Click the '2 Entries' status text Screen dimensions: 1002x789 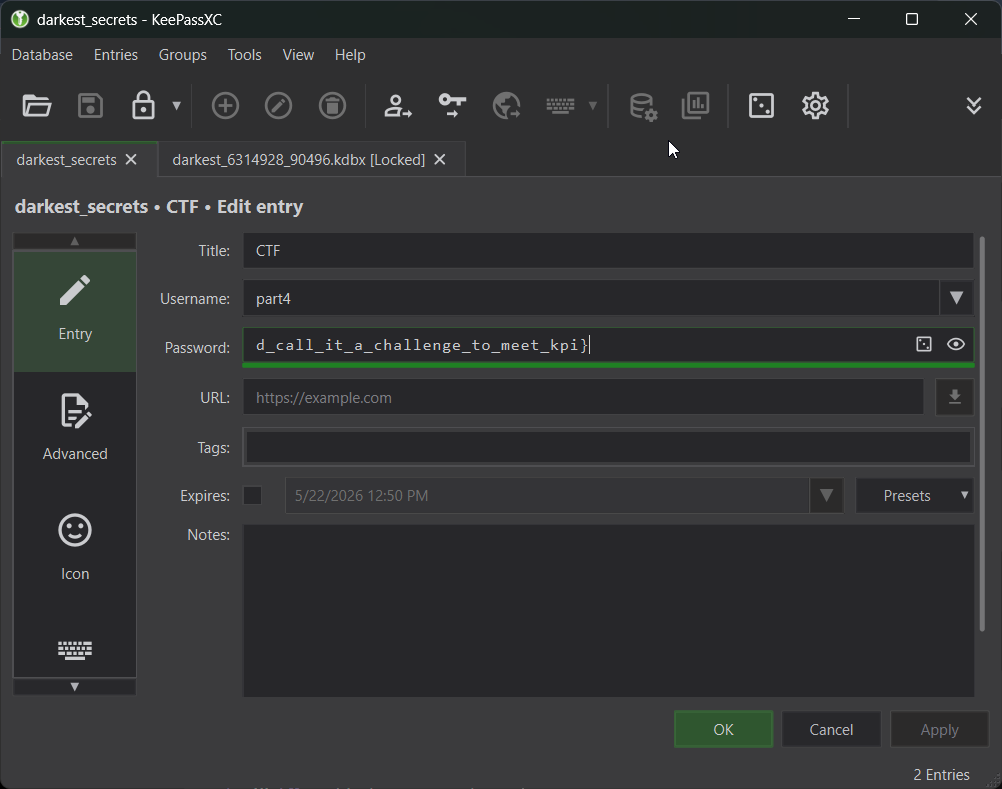click(941, 774)
